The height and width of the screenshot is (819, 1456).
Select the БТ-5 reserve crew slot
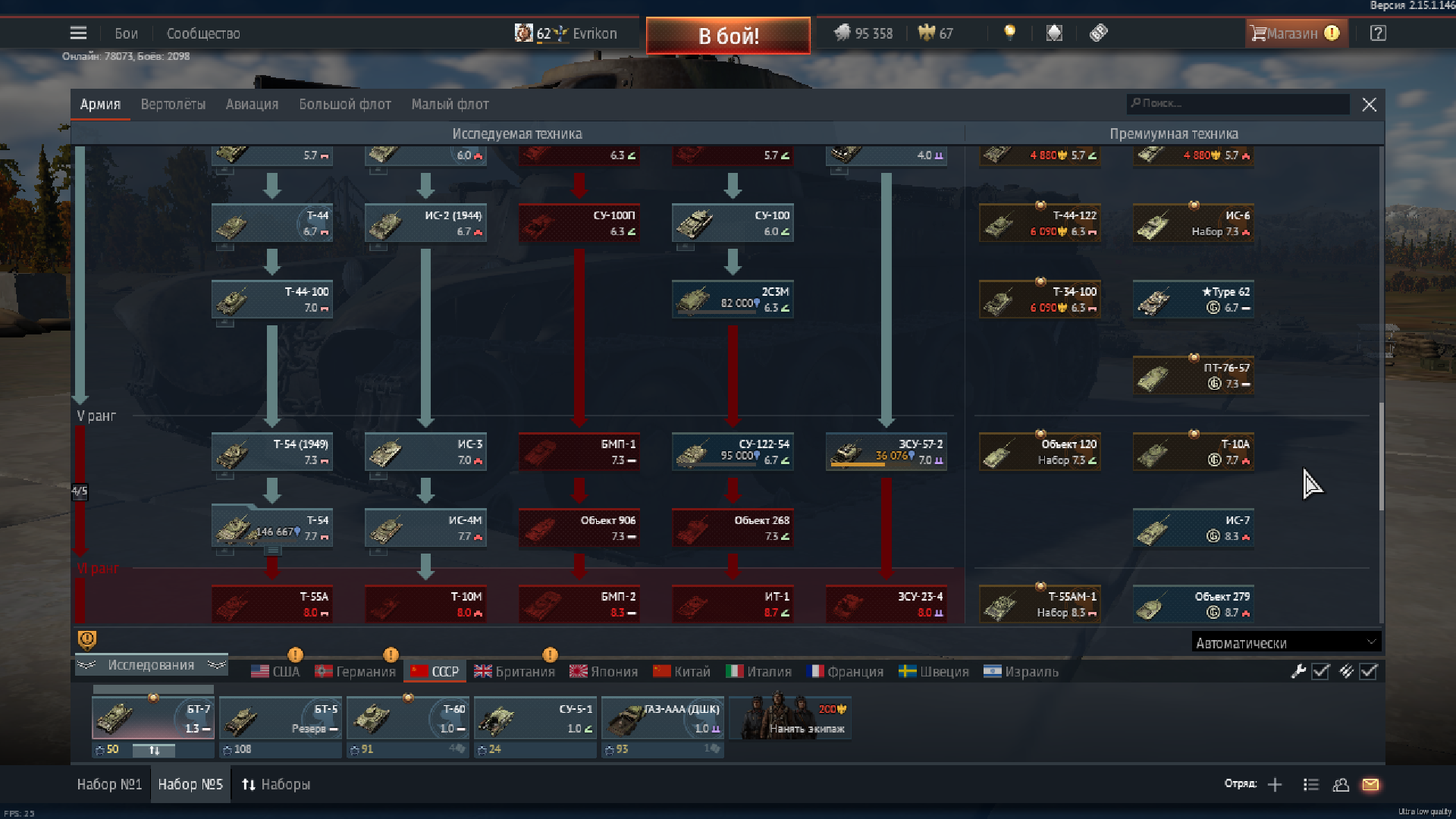pyautogui.click(x=280, y=717)
